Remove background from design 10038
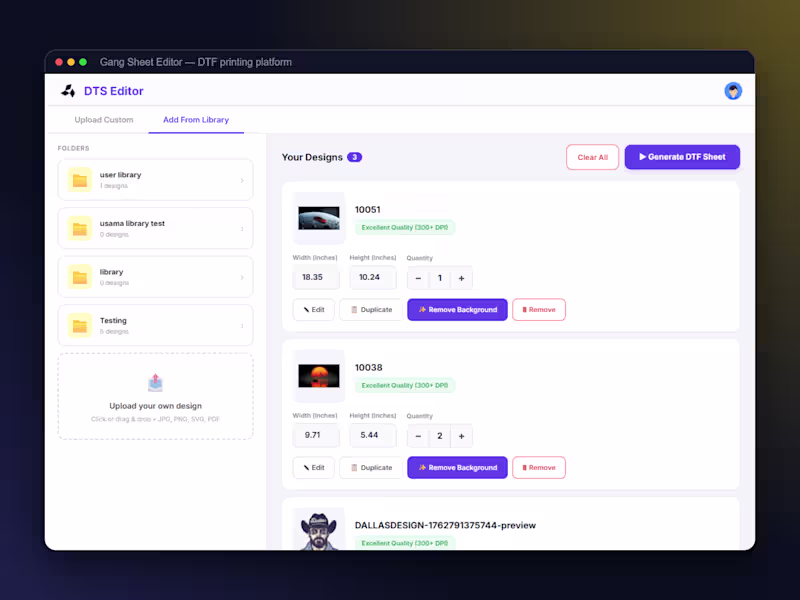Screen dimensions: 800x600 point(457,467)
